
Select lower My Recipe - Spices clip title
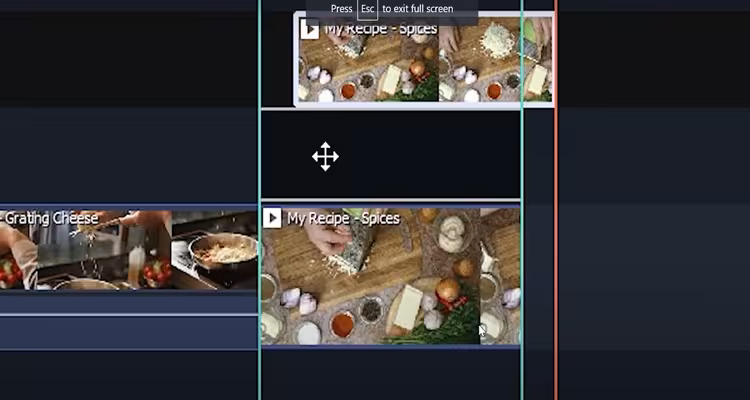point(343,218)
